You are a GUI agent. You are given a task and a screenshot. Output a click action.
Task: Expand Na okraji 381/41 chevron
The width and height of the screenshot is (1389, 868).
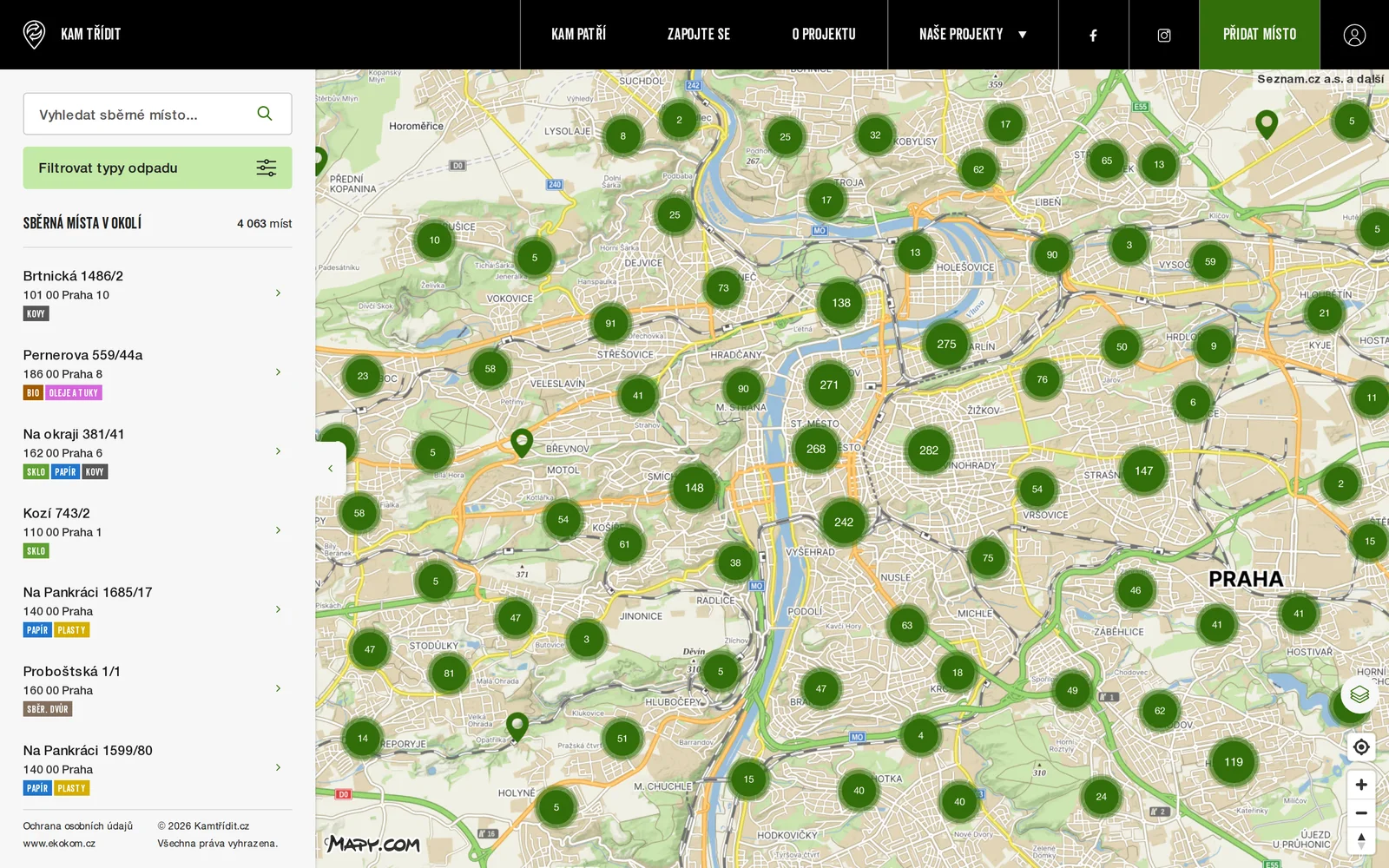278,451
